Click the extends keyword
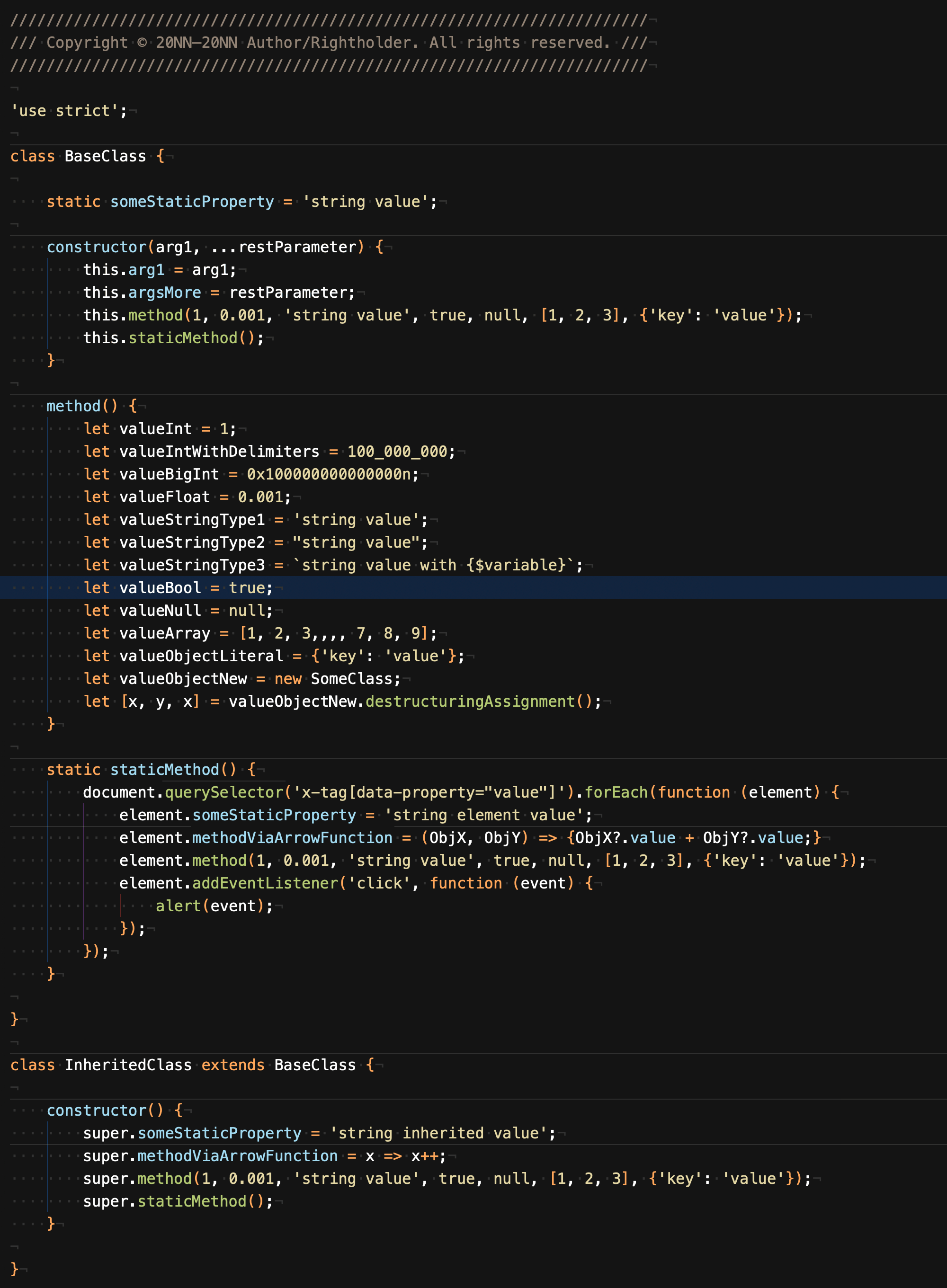The image size is (947, 1288). click(x=233, y=1065)
